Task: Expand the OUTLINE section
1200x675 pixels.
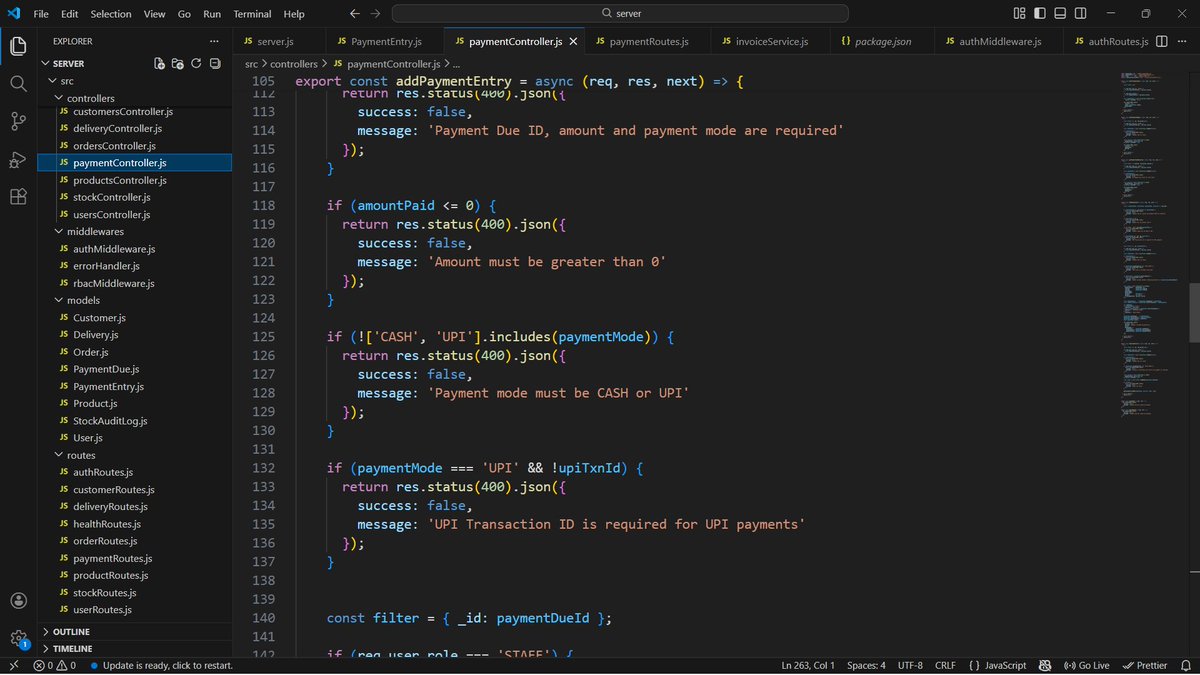Action: 70,632
